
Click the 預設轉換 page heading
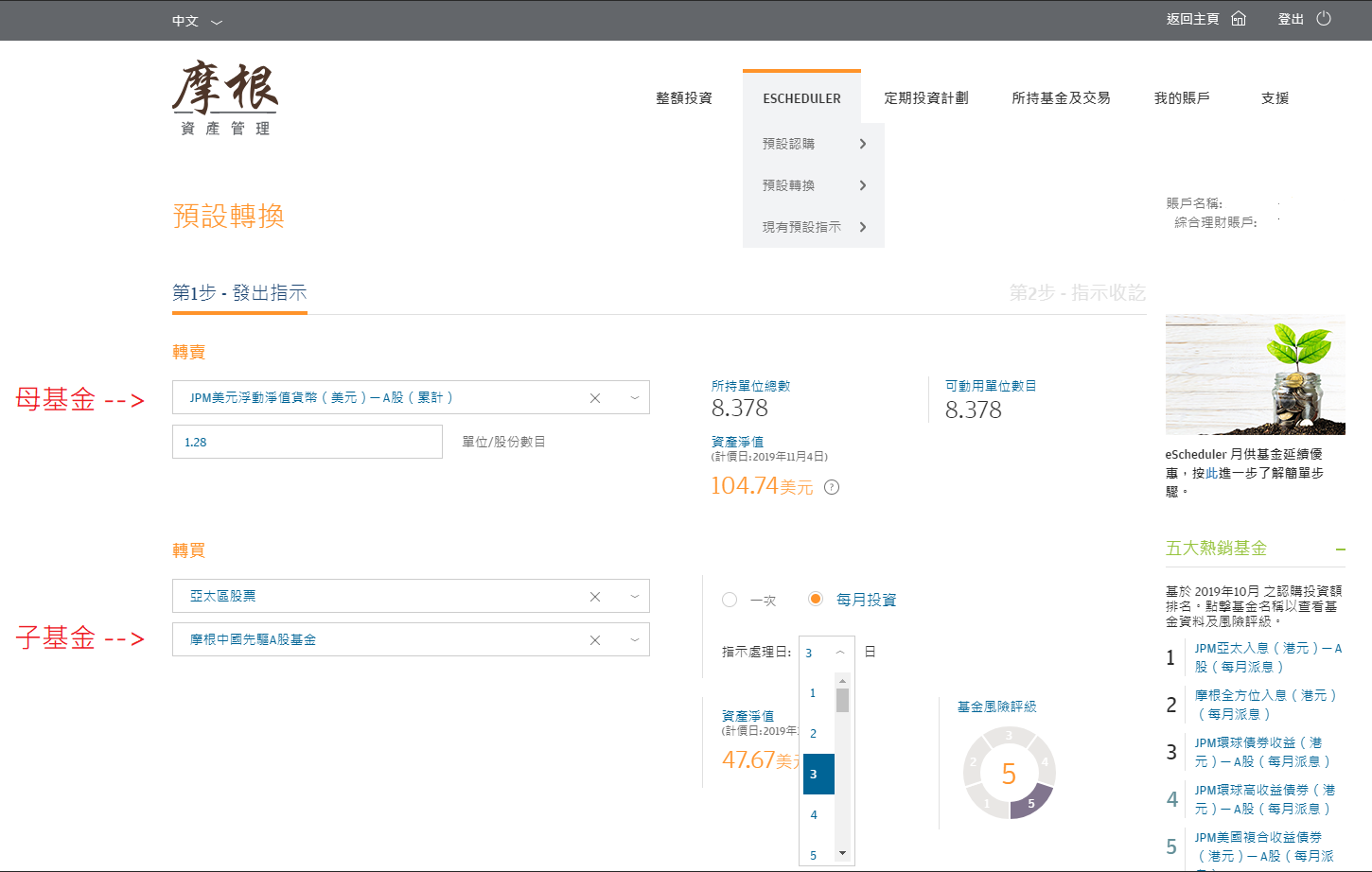(228, 216)
